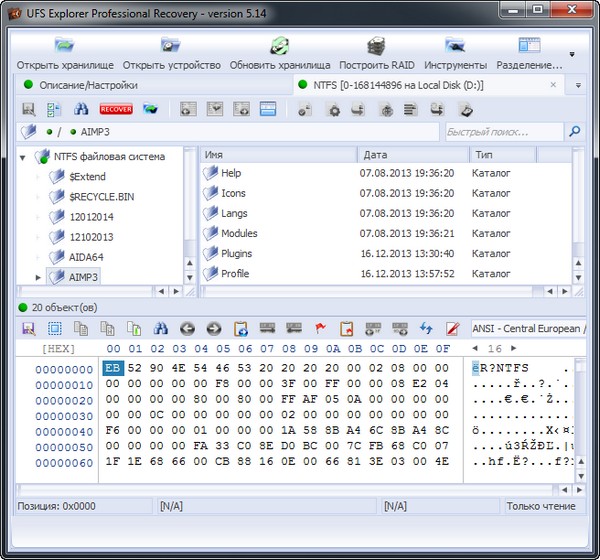Image resolution: width=600 pixels, height=560 pixels.
Task: Click the back arrow in hex toolbar
Action: (187, 328)
